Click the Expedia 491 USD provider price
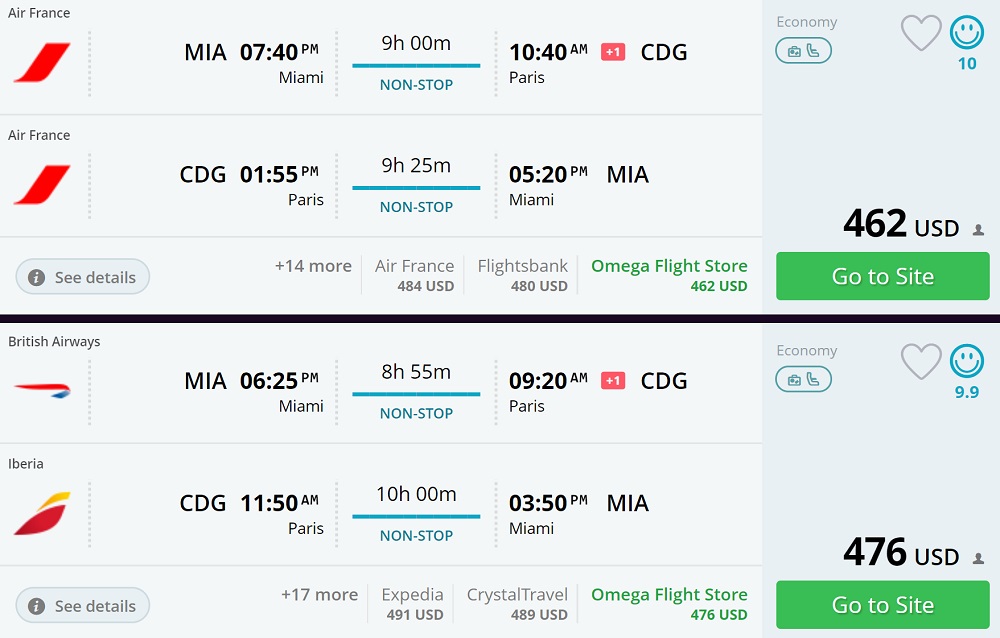The image size is (1000, 638). [412, 604]
